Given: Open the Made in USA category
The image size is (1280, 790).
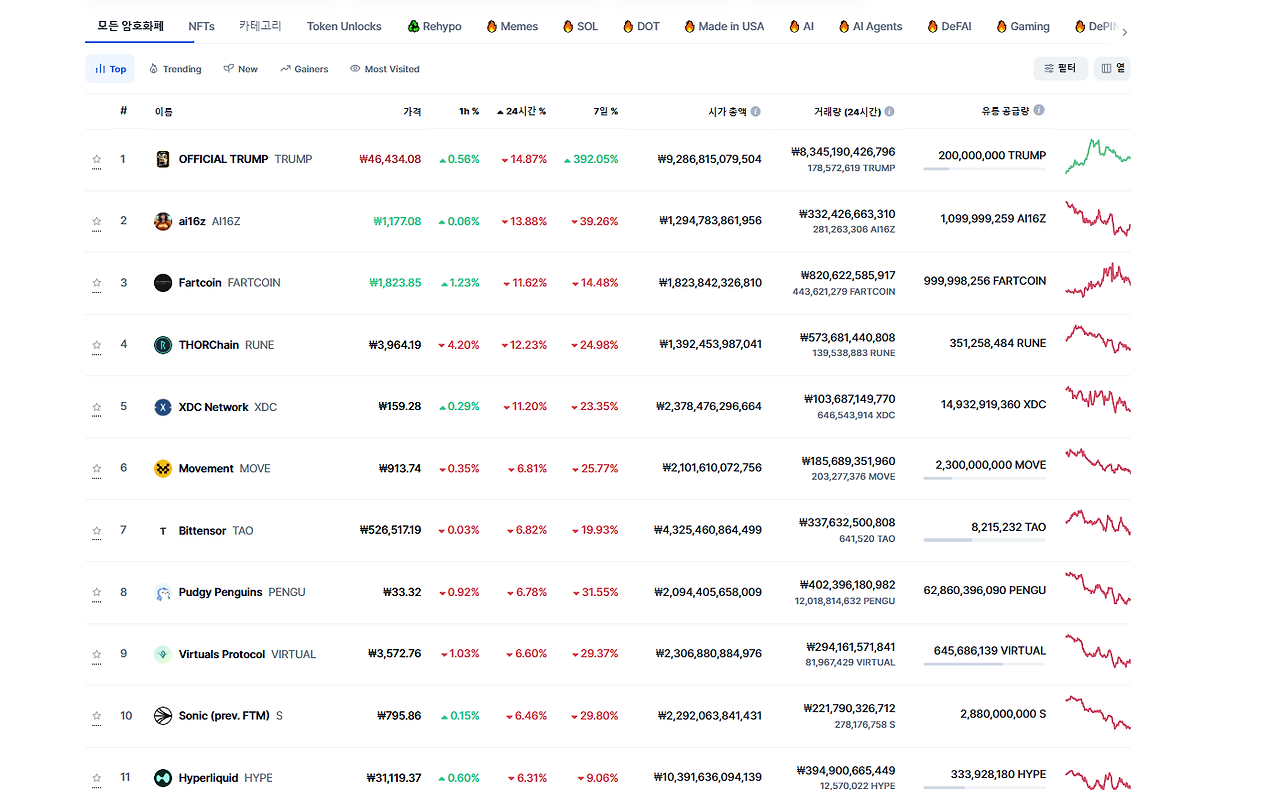Looking at the screenshot, I should point(724,26).
